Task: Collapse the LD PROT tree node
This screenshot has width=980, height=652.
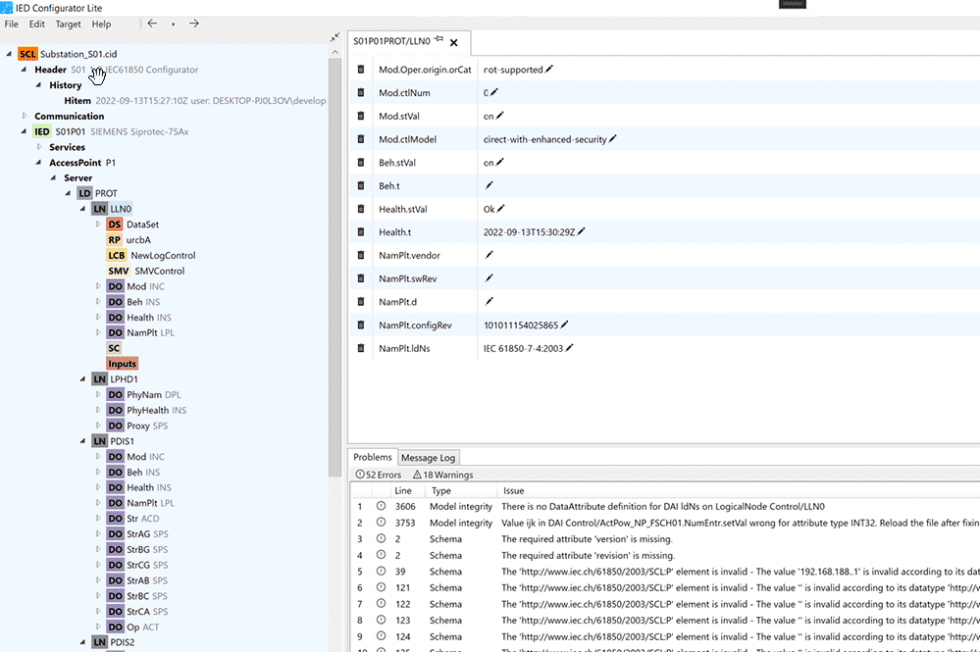Action: coord(69,193)
